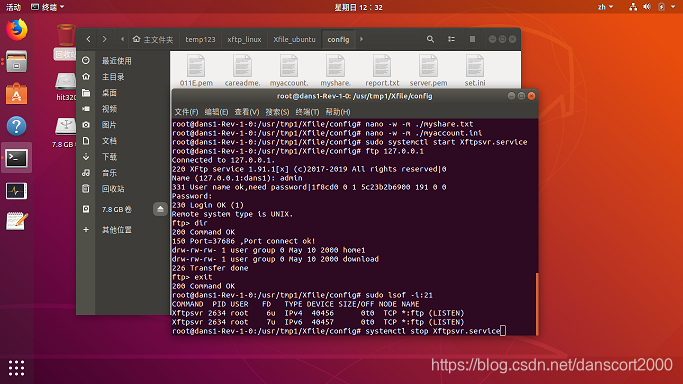The width and height of the screenshot is (683, 384).
Task: Open Text Editor from the dock
Action: 17,221
